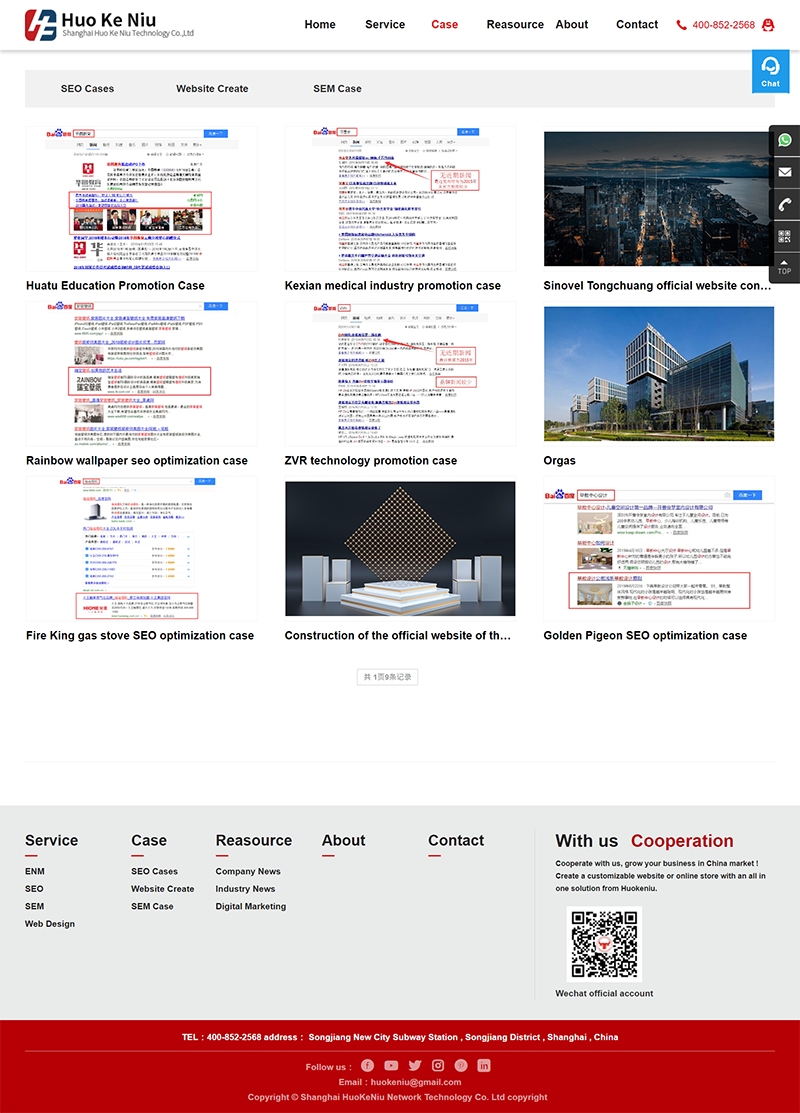Open the QQ penguin icon in the header
This screenshot has height=1113, width=800.
tap(767, 25)
